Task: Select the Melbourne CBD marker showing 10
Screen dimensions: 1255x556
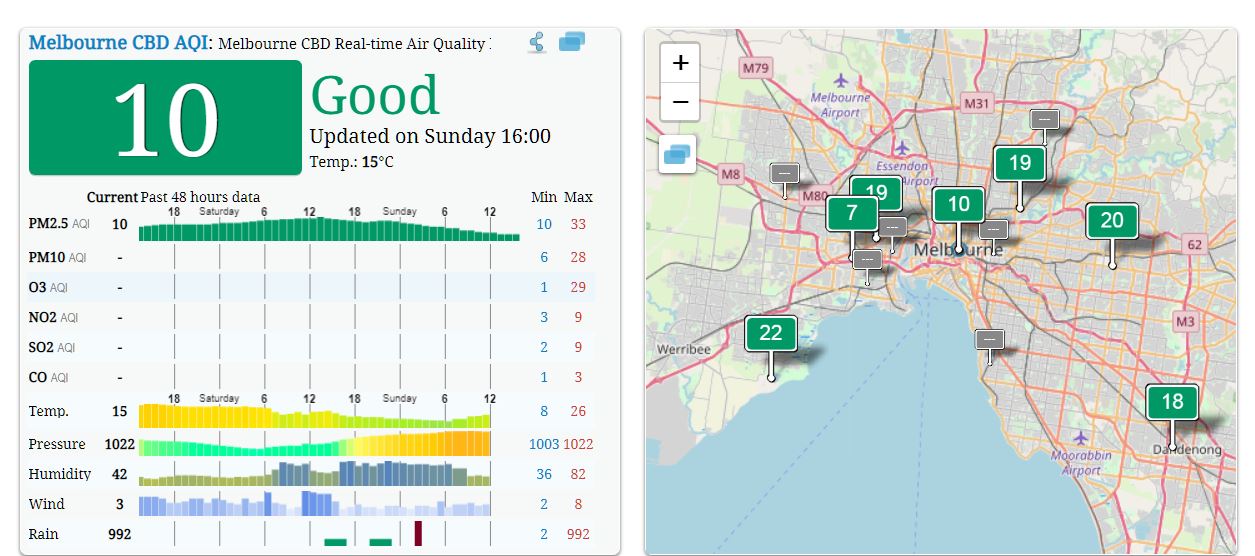Action: [x=958, y=205]
